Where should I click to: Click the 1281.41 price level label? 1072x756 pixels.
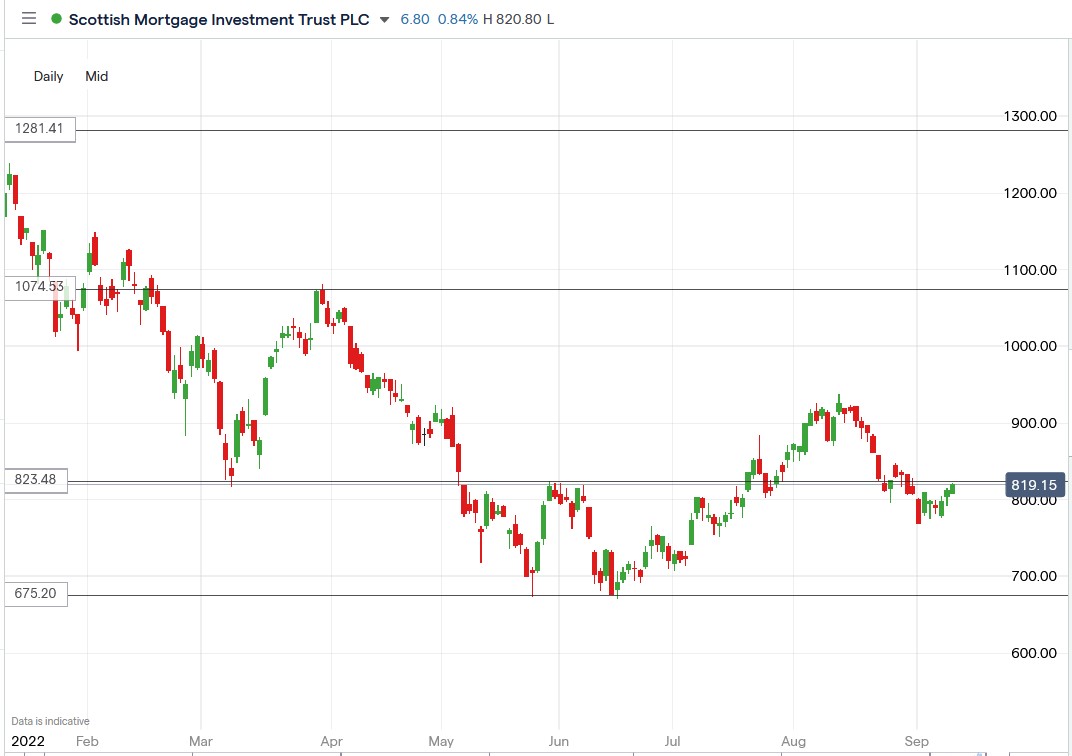tap(38, 128)
